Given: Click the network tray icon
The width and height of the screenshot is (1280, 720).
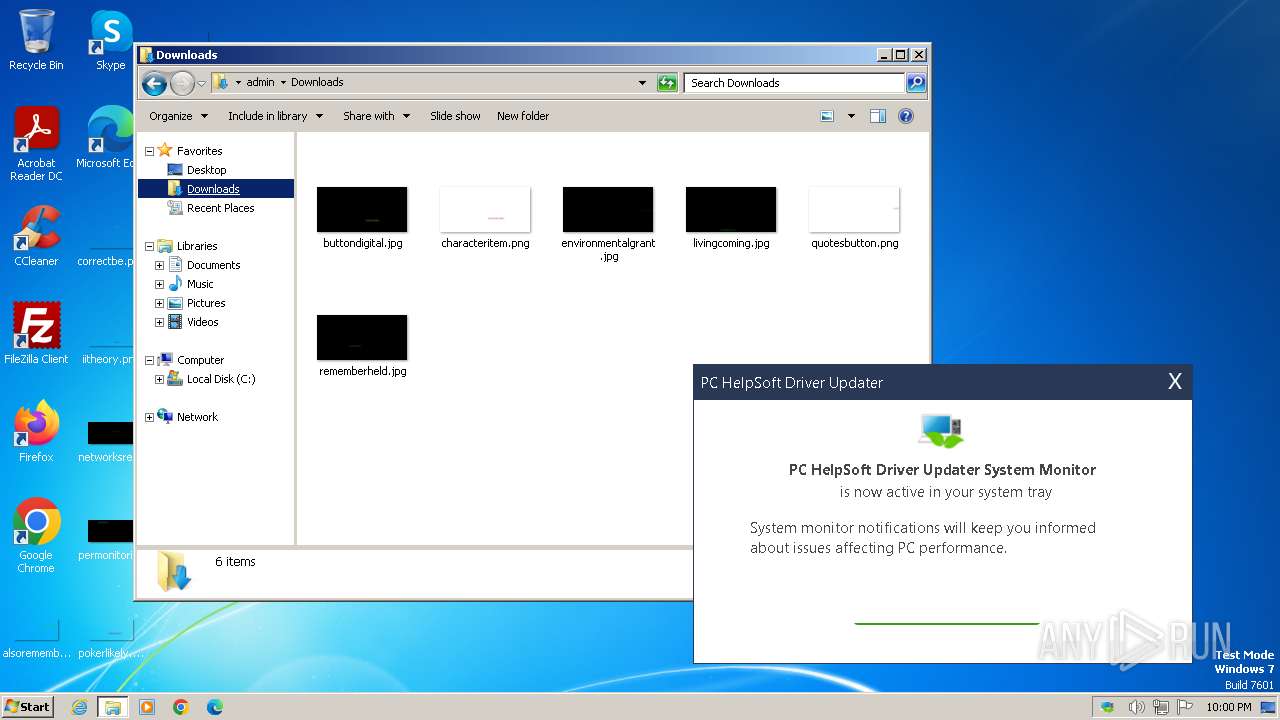Looking at the screenshot, I should coord(1160,707).
